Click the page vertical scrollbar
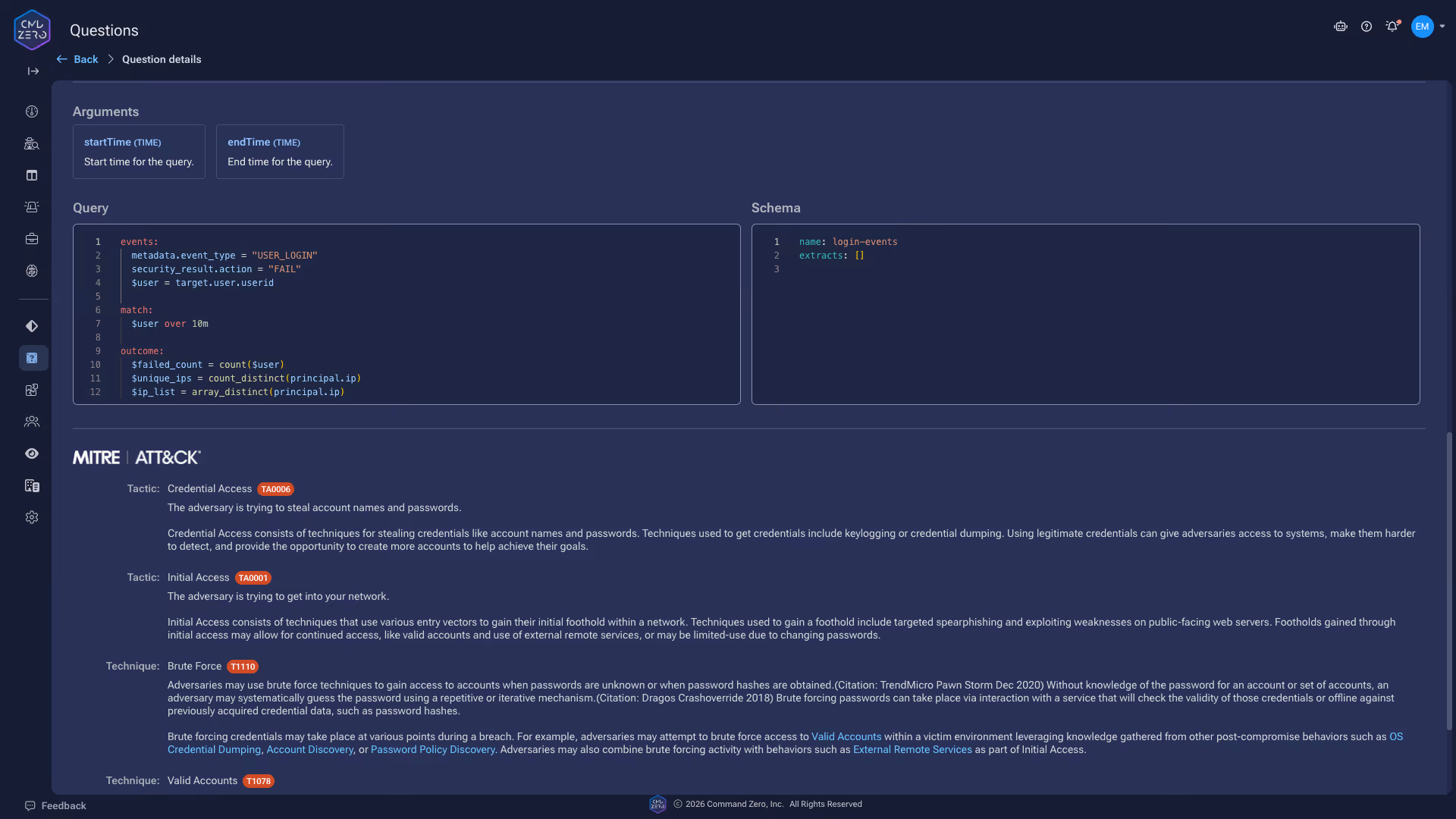The height and width of the screenshot is (819, 1456). (1449, 580)
